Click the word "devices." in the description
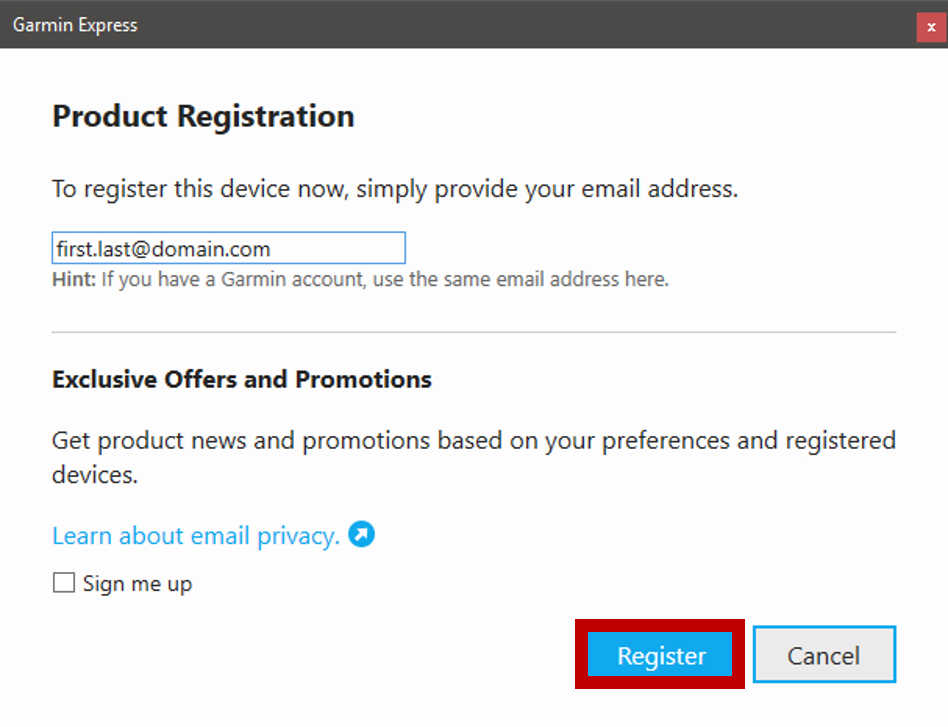The image size is (948, 727). tap(94, 475)
